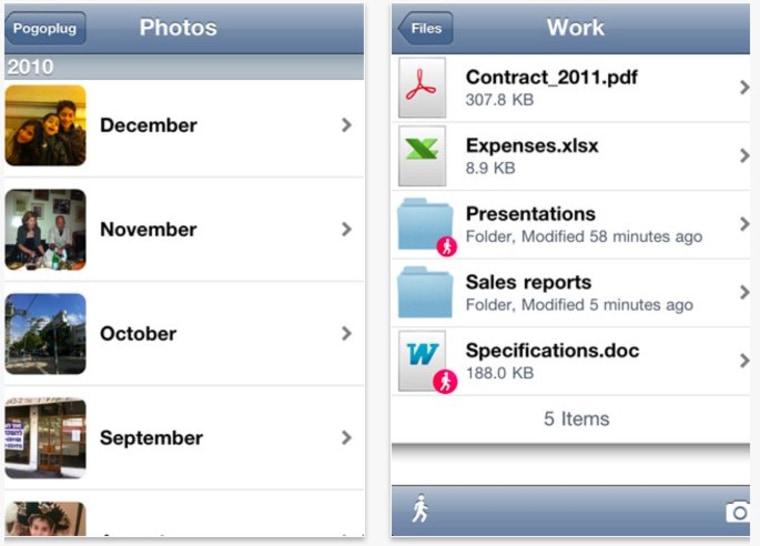Click the chevron beside Contract_2011.pdf
The width and height of the screenshot is (760, 546).
point(744,87)
